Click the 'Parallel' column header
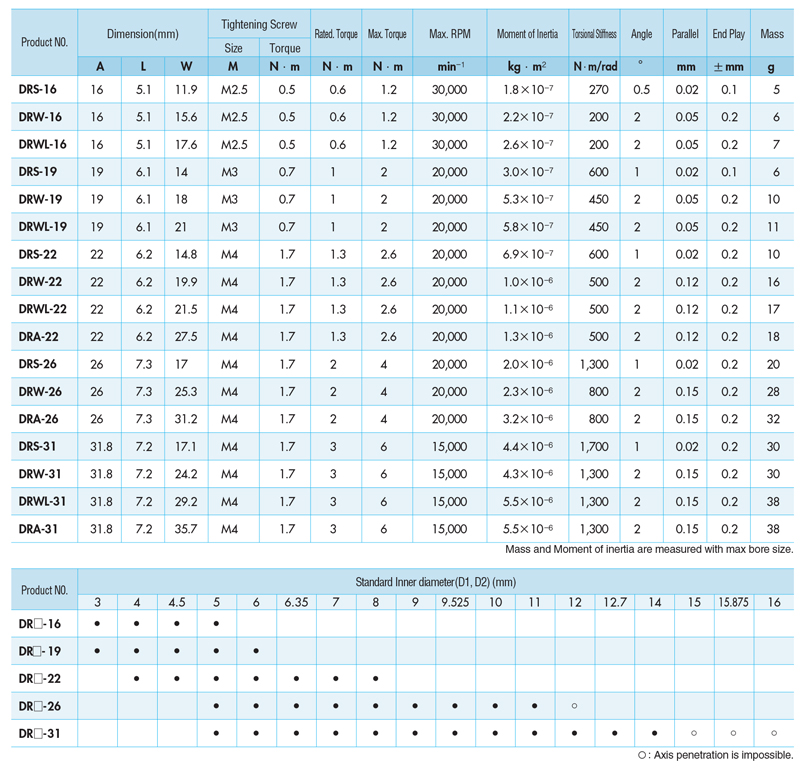Viewport: 810px width, 768px height. click(685, 34)
